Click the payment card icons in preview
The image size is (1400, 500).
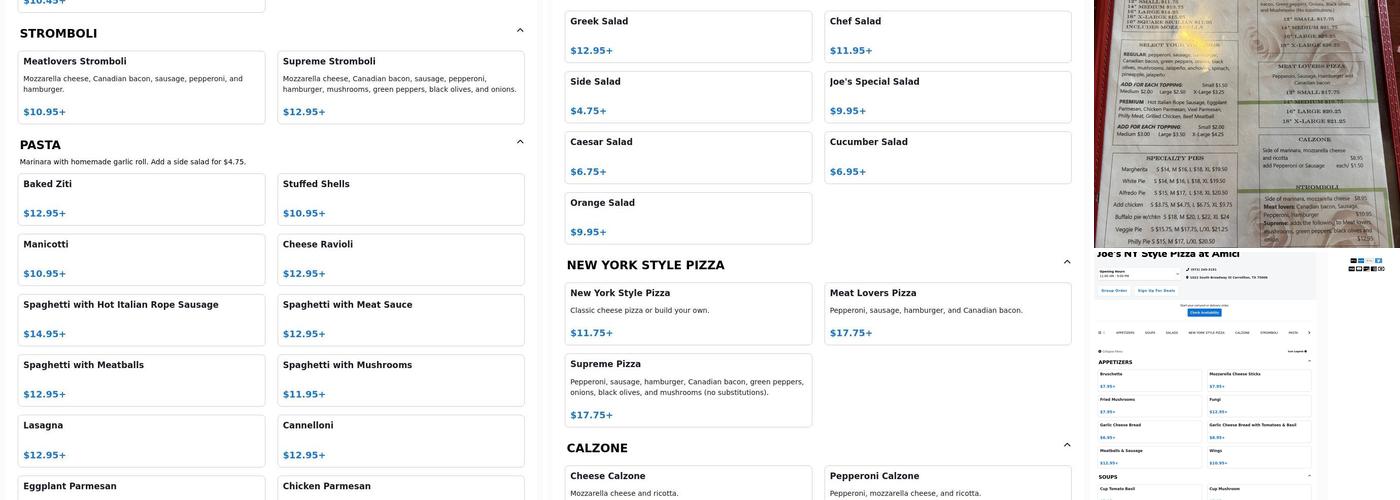(1365, 264)
